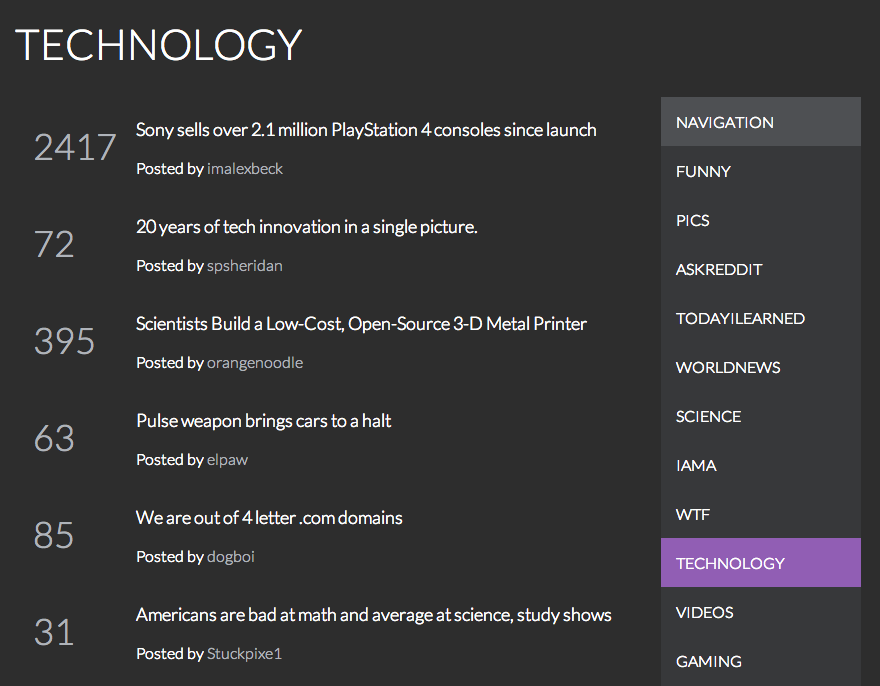Open the 4 letter .com domains post

click(x=269, y=518)
